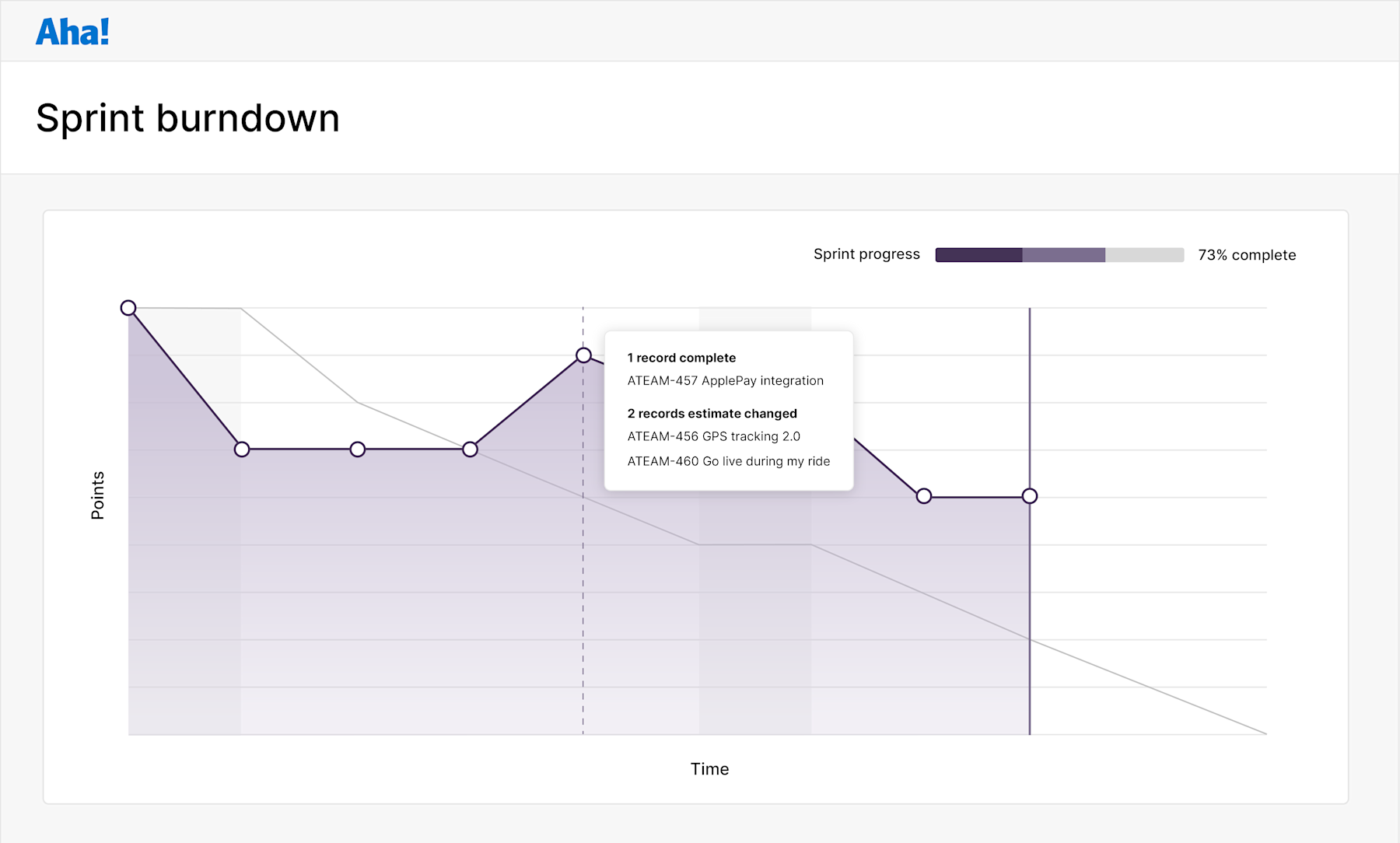1400x843 pixels.
Task: Select the dashed current-day marker line
Action: click(x=583, y=622)
